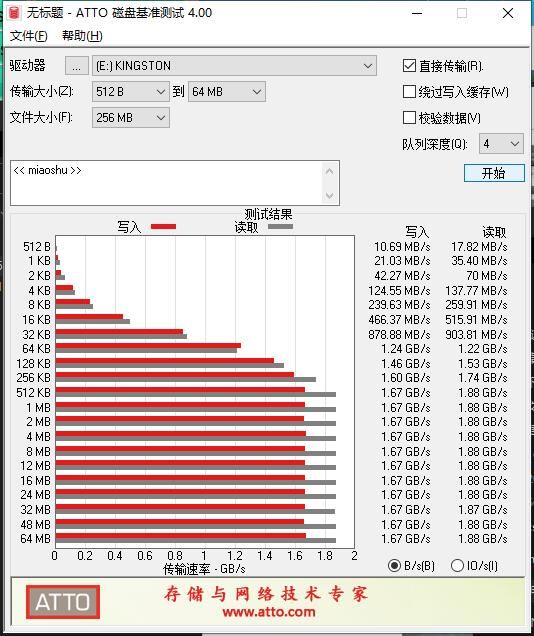Open the queue depth dropdown showing 4
534x636 pixels.
coord(502,144)
